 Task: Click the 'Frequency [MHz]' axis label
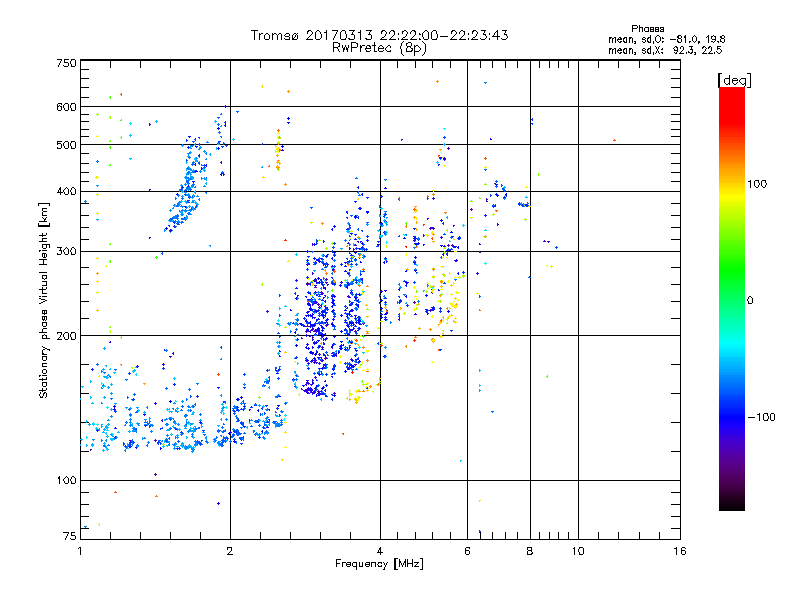[x=379, y=564]
